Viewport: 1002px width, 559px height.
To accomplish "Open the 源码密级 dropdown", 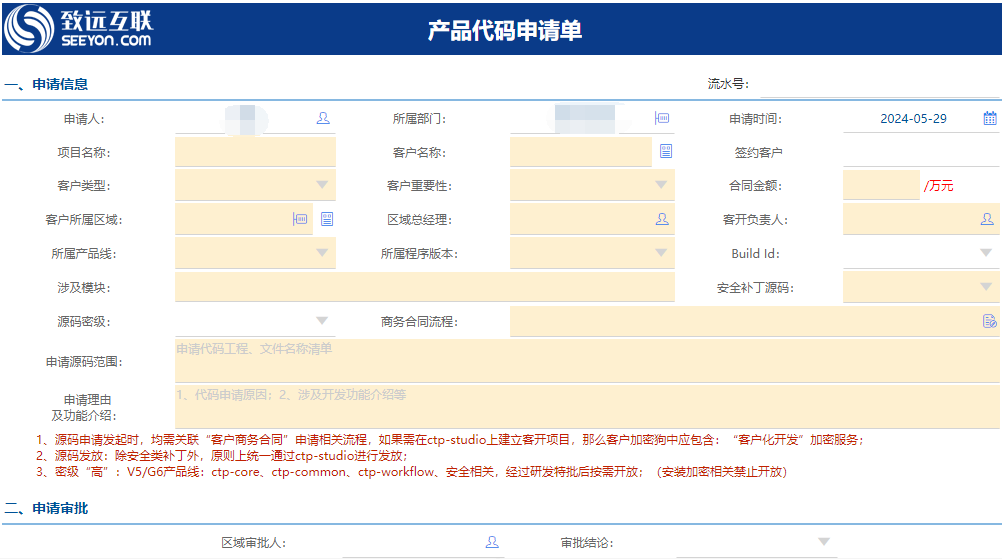I will [x=322, y=321].
